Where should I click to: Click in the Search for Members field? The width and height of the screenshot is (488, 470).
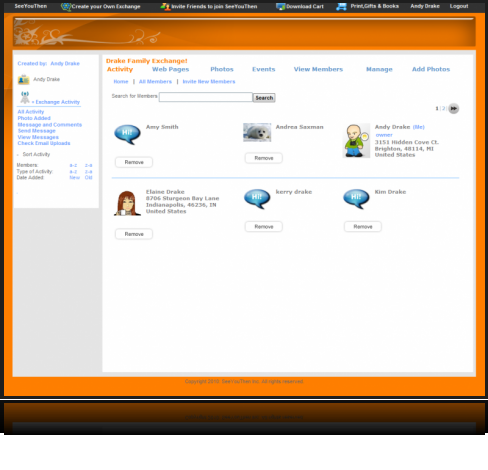pos(206,97)
